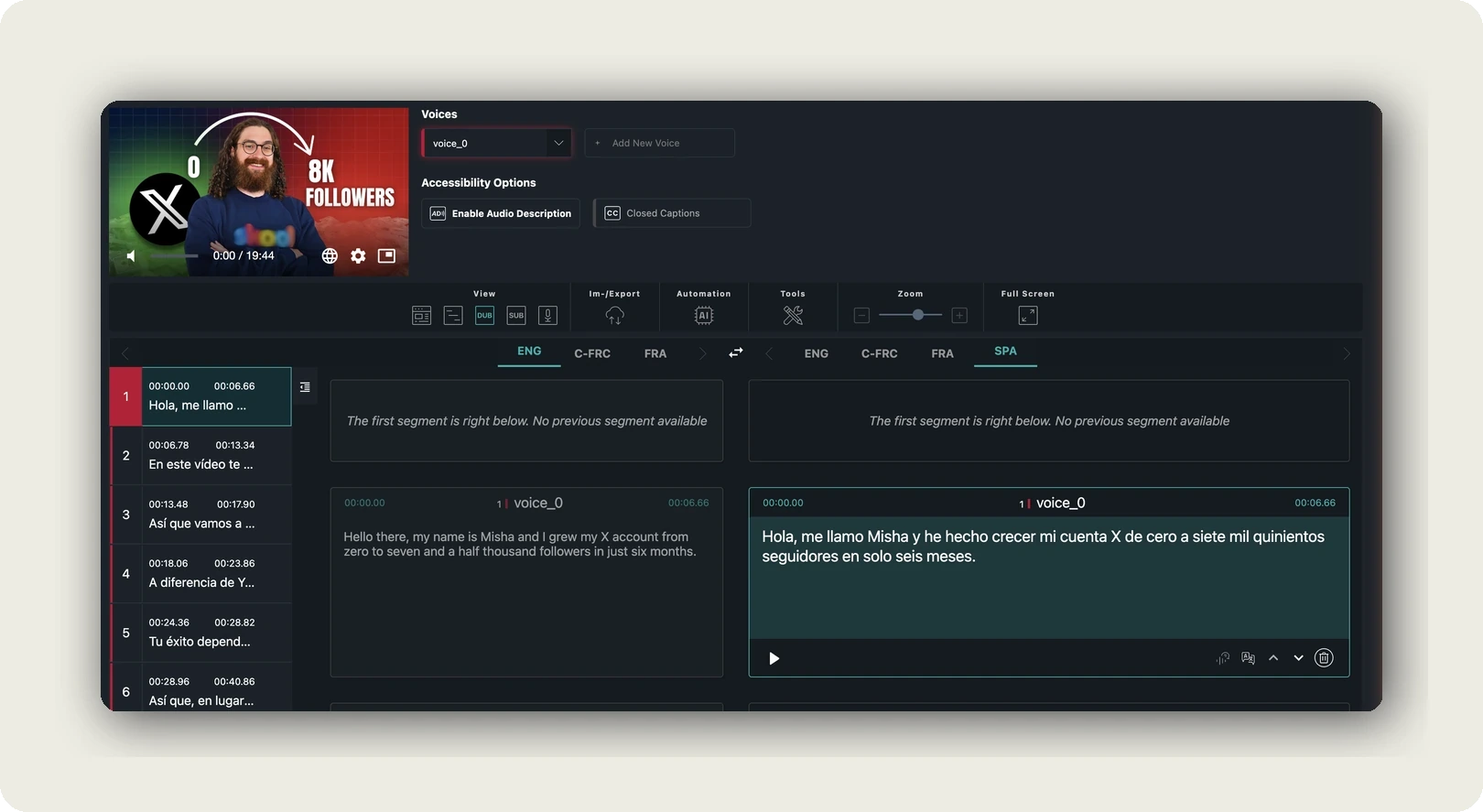
Task: Open the video language globe icon
Action: [330, 255]
